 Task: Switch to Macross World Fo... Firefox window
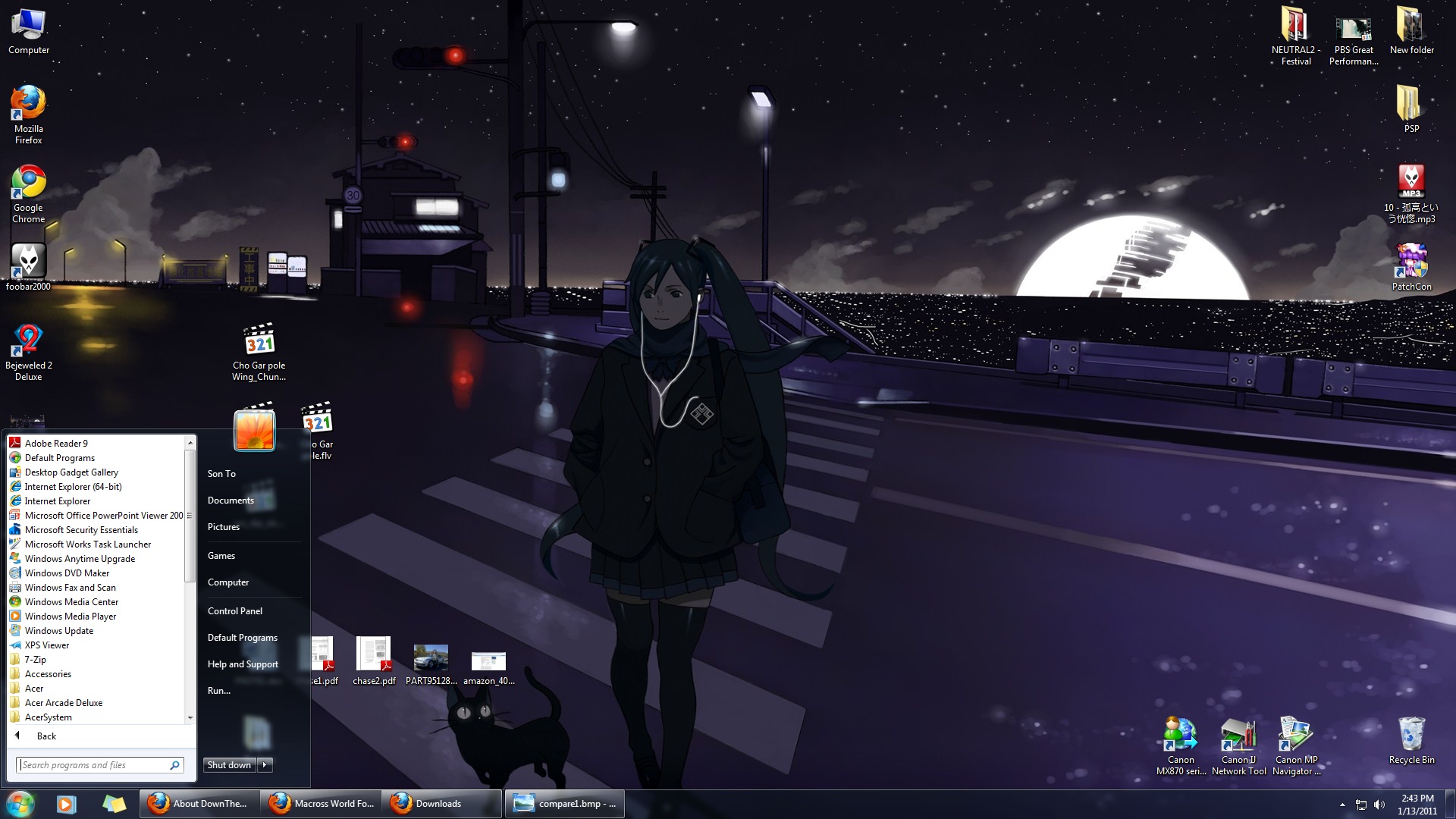(x=321, y=804)
